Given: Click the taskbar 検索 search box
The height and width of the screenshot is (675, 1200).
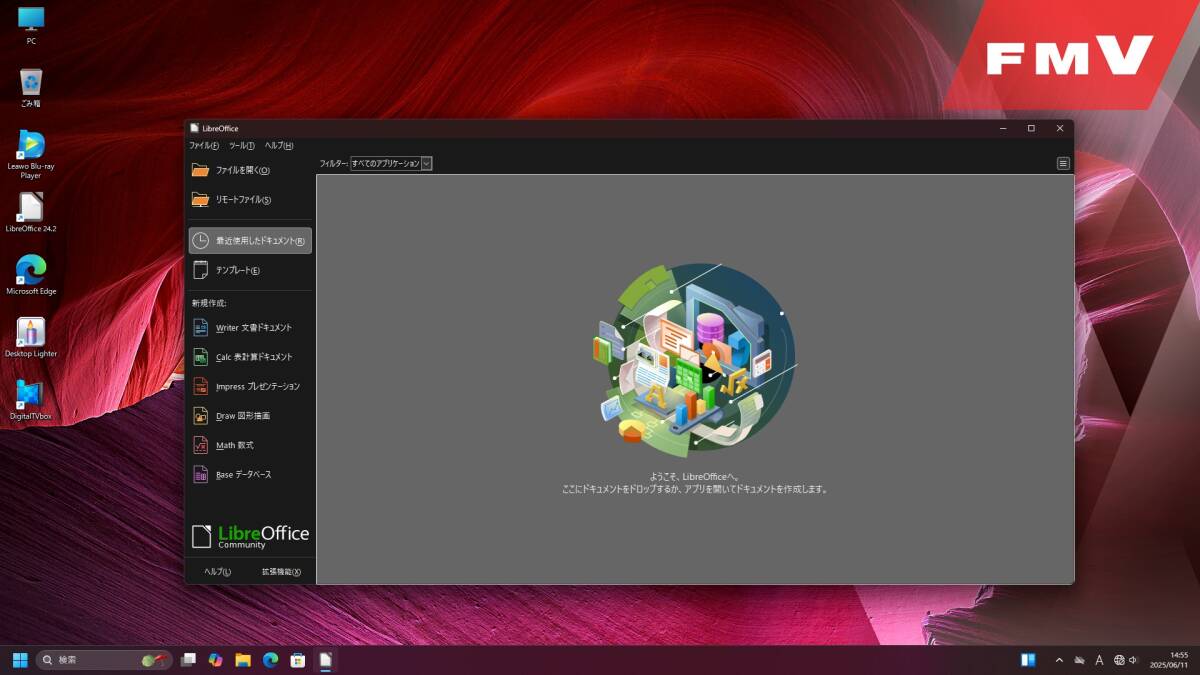Looking at the screenshot, I should coord(104,660).
